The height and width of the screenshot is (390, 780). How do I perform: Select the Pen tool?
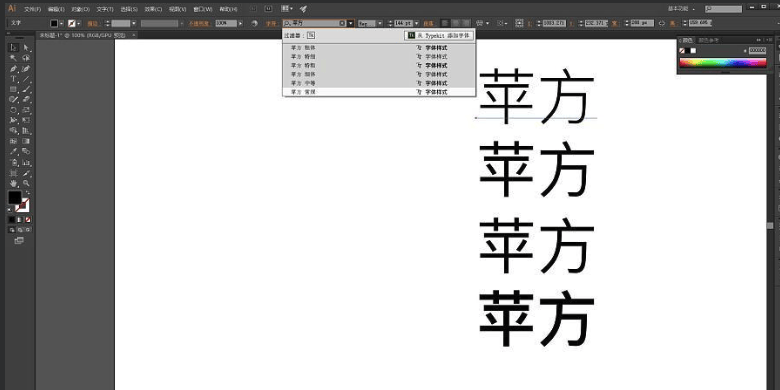pos(14,69)
